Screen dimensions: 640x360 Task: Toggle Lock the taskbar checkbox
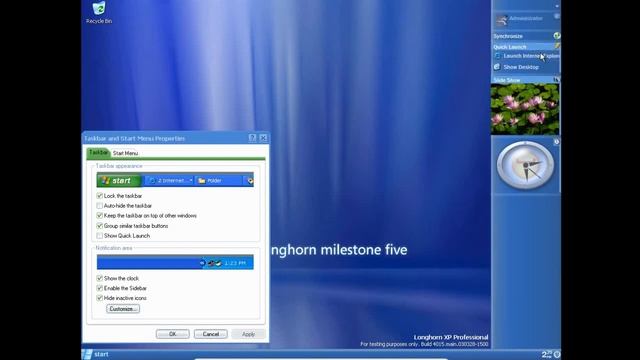click(99, 196)
